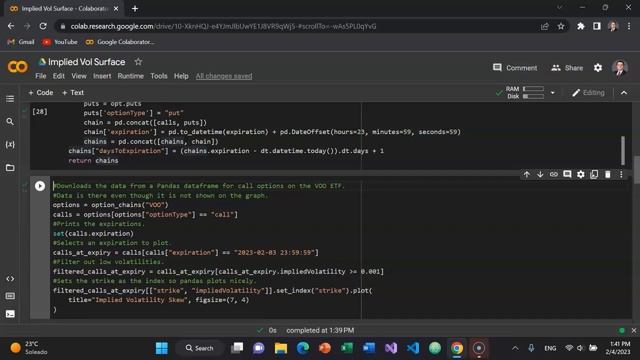Open the YouTube bookmark
Viewport: 640px width, 360px height.
[60, 42]
